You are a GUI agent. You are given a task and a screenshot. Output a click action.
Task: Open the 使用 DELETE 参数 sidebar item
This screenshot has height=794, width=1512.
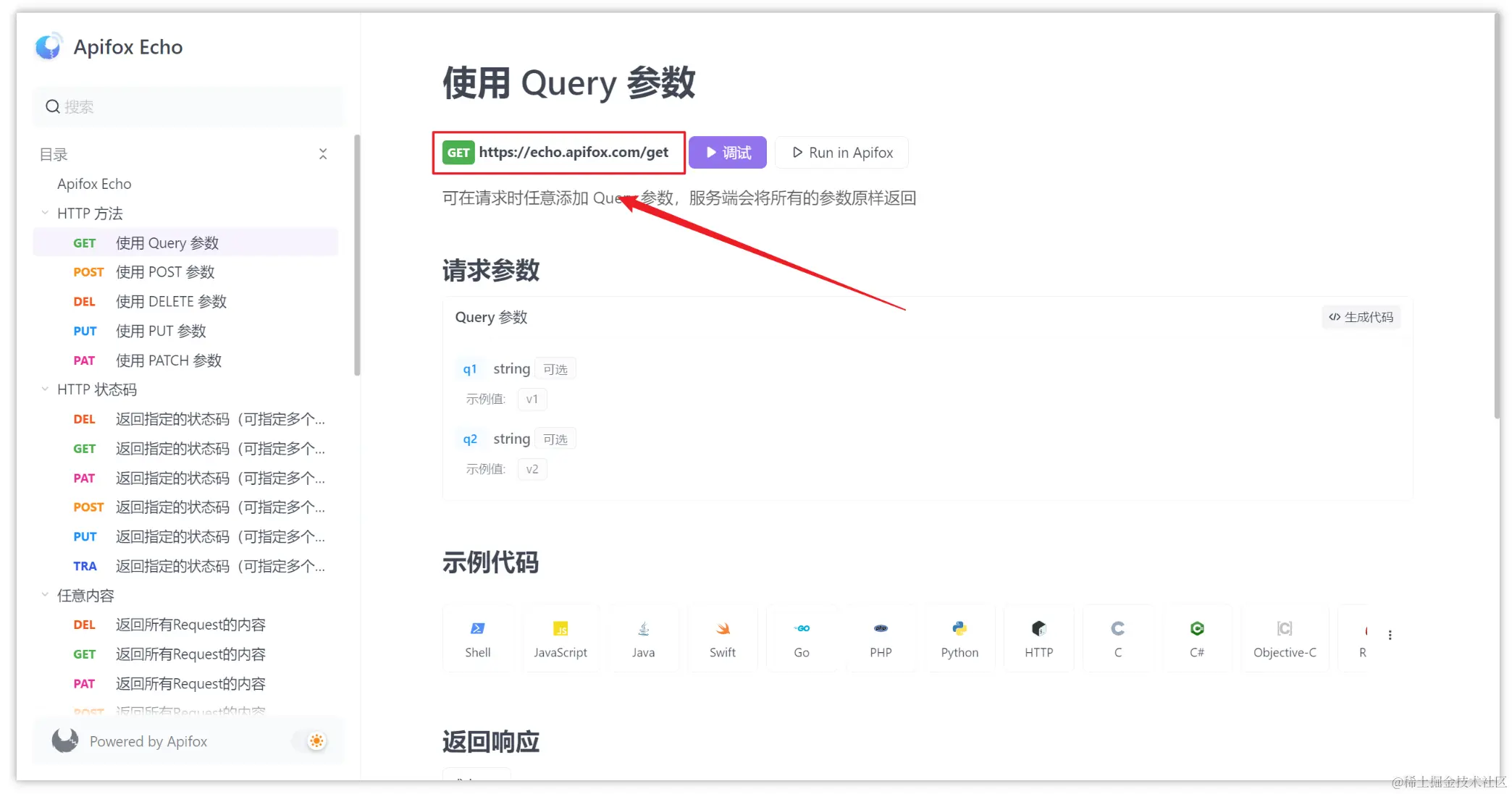pyautogui.click(x=171, y=301)
